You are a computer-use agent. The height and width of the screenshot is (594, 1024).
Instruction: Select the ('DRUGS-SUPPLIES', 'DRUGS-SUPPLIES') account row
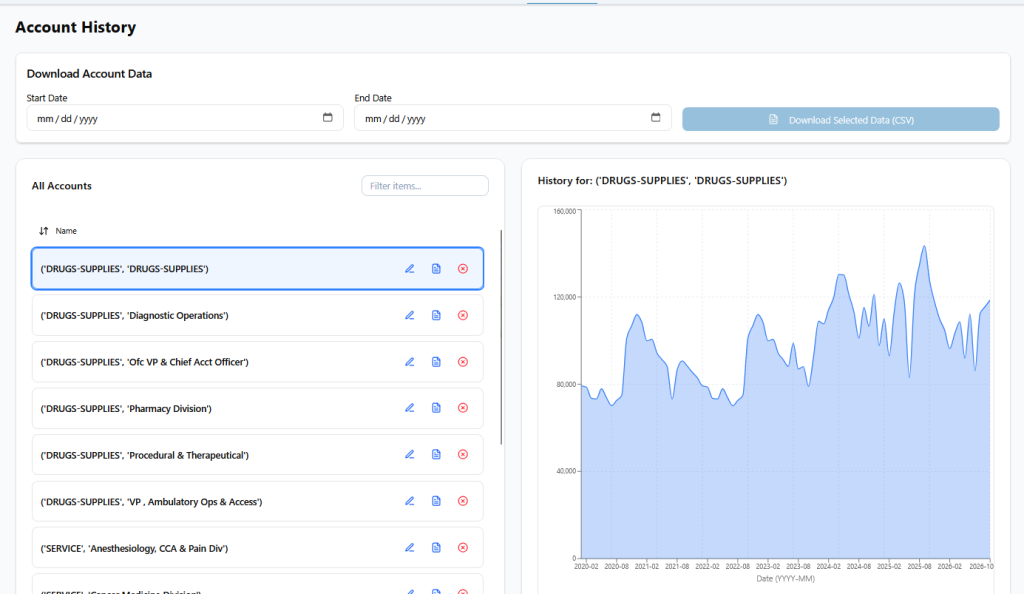pos(257,268)
